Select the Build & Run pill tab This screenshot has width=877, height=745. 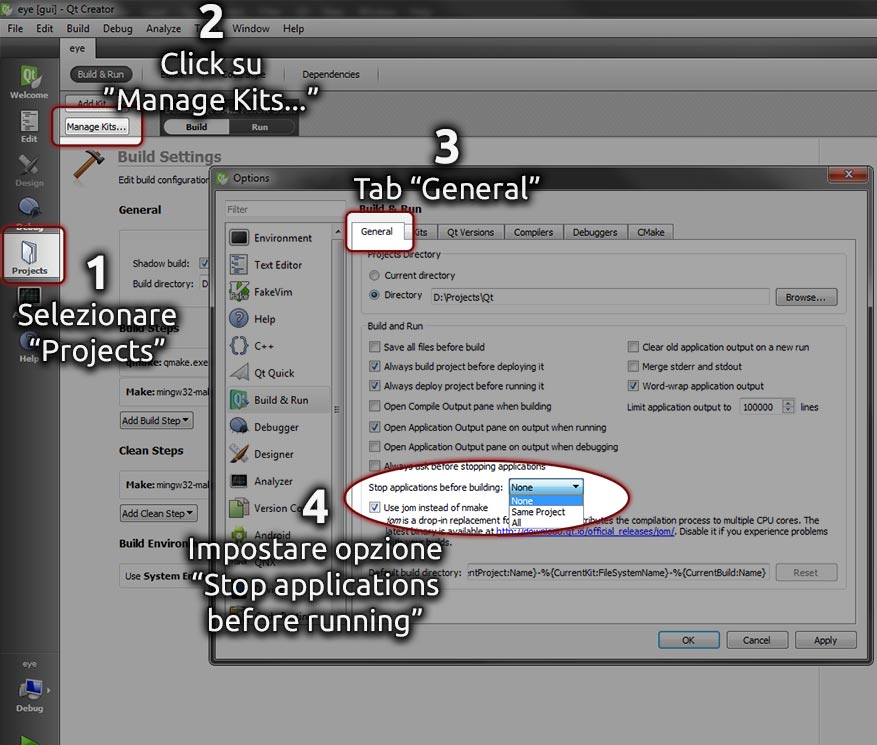pyautogui.click(x=101, y=74)
